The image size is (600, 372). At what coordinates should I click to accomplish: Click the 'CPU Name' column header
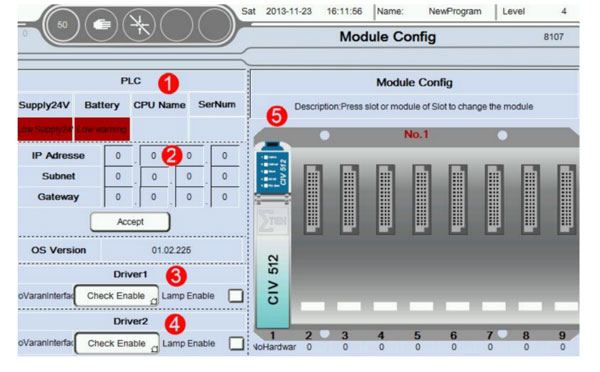pyautogui.click(x=159, y=105)
